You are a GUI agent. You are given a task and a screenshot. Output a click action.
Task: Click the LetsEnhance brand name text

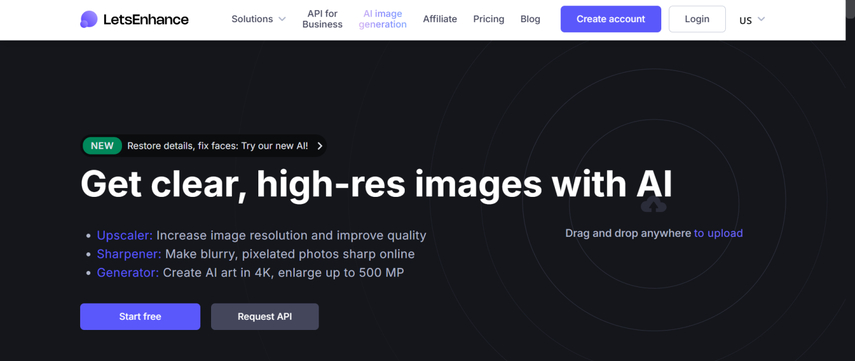pos(146,20)
